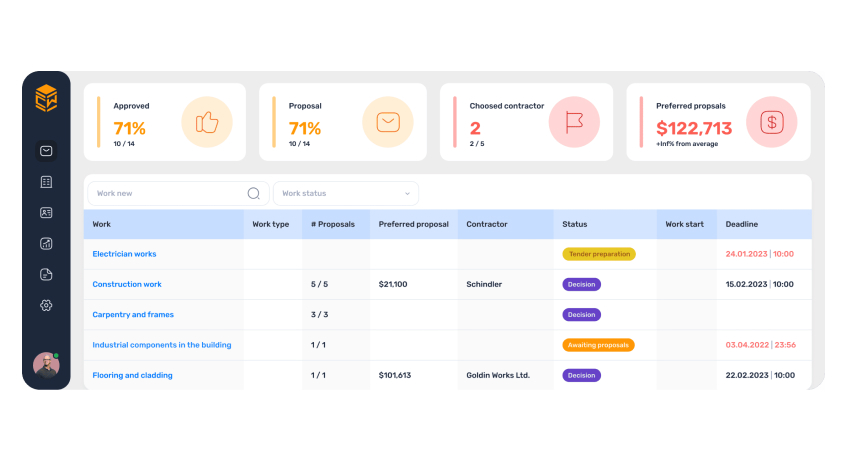The height and width of the screenshot is (460, 847).
Task: Click the Tender preparation status badge
Action: 599,254
